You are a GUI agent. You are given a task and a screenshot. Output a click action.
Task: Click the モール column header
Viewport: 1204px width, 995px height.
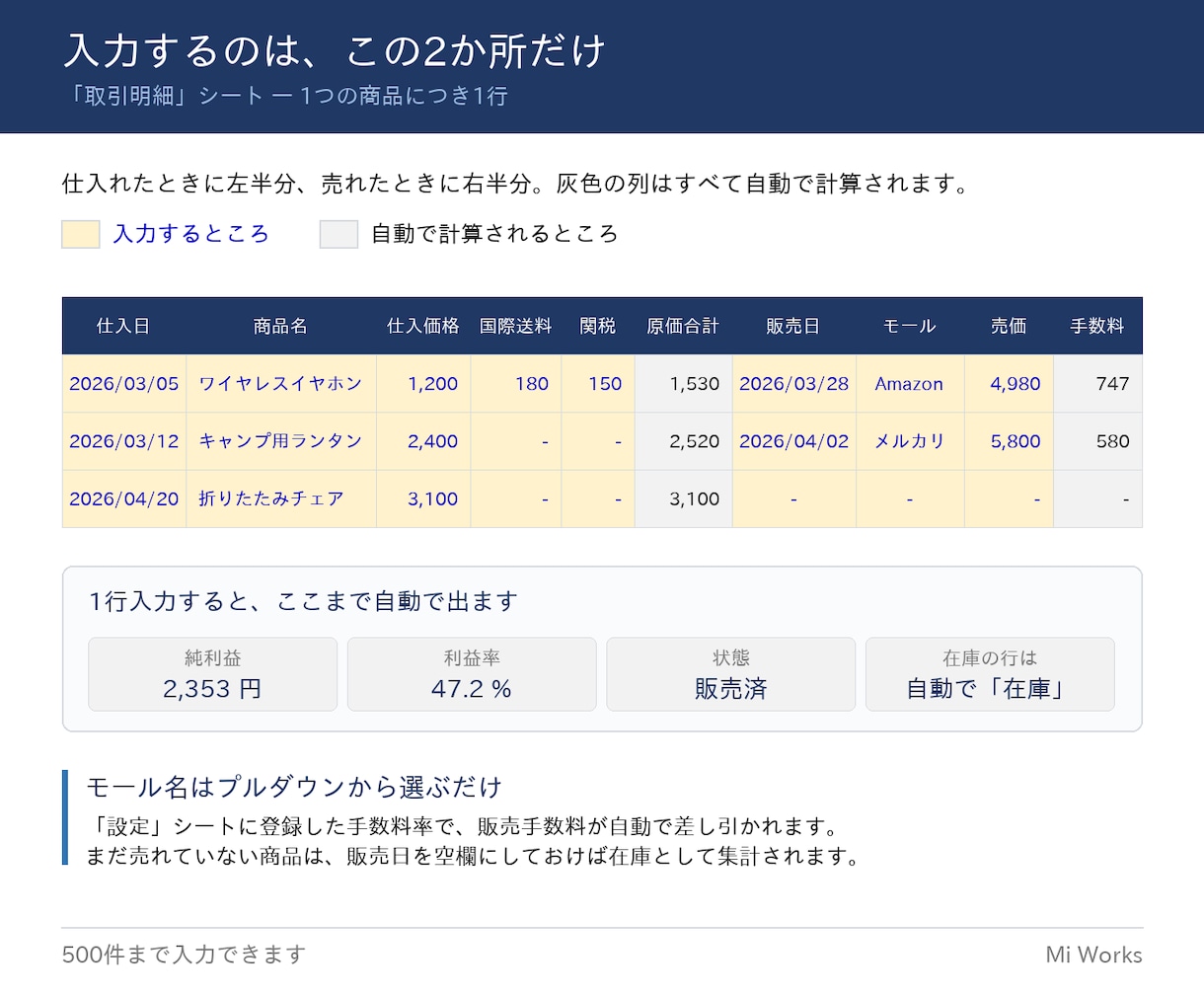tap(910, 326)
